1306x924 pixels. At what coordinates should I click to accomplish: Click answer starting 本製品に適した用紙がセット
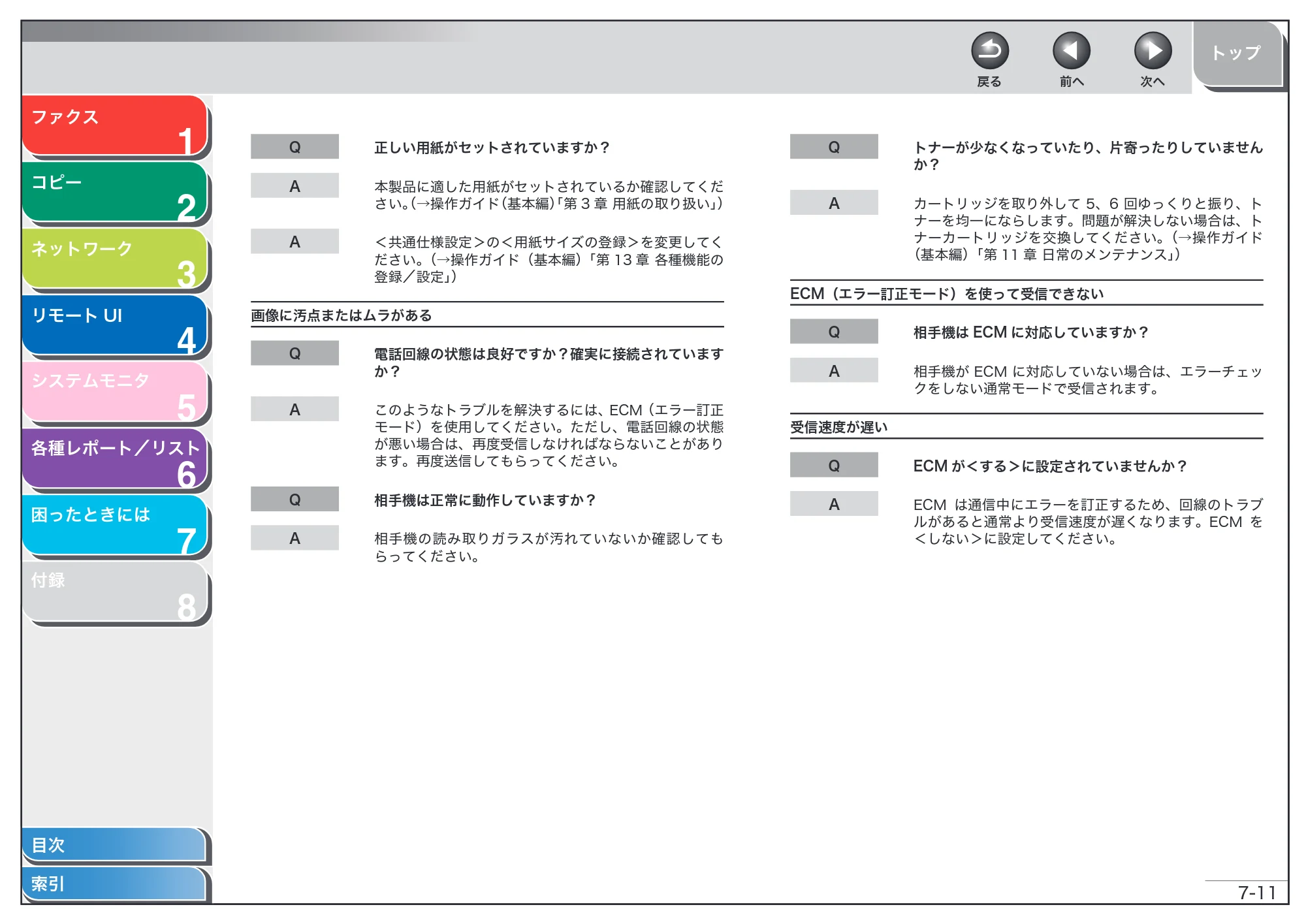click(x=549, y=195)
